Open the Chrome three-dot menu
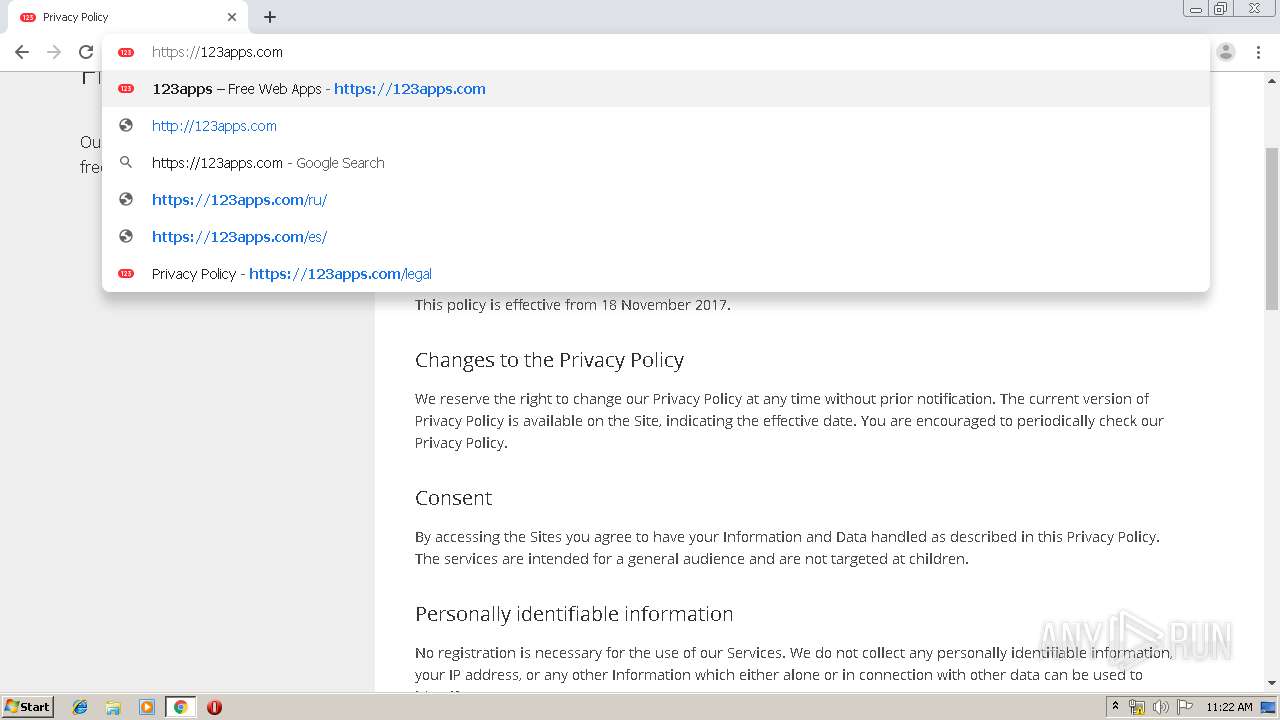Image resolution: width=1280 pixels, height=720 pixels. (x=1258, y=52)
